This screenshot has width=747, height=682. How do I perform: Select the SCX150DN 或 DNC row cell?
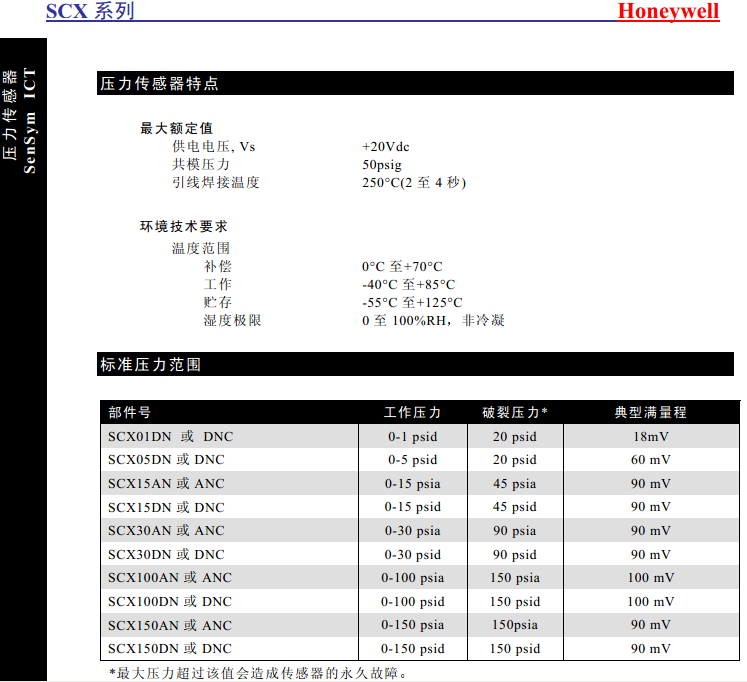pyautogui.click(x=230, y=648)
